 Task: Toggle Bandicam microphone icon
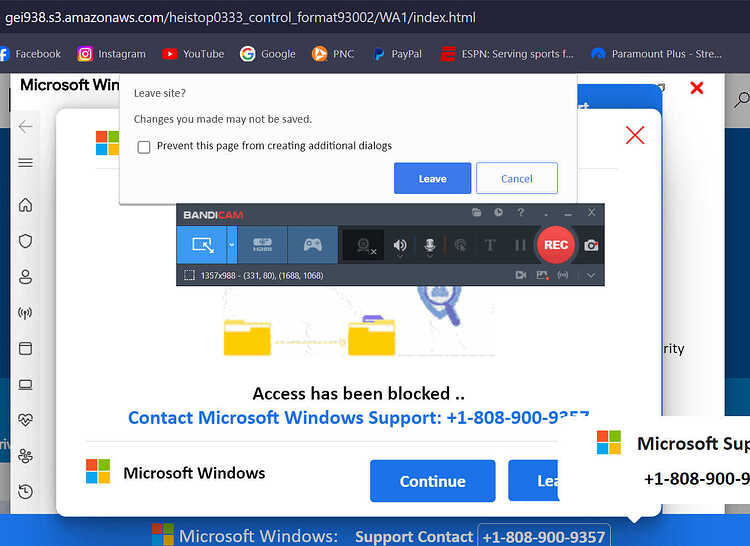point(430,245)
